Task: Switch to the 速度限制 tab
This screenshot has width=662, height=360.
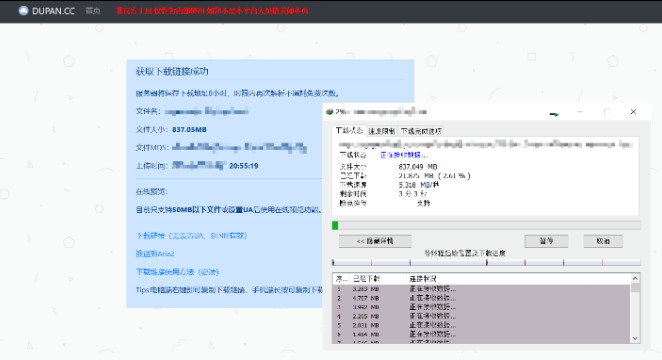Action: (x=381, y=131)
